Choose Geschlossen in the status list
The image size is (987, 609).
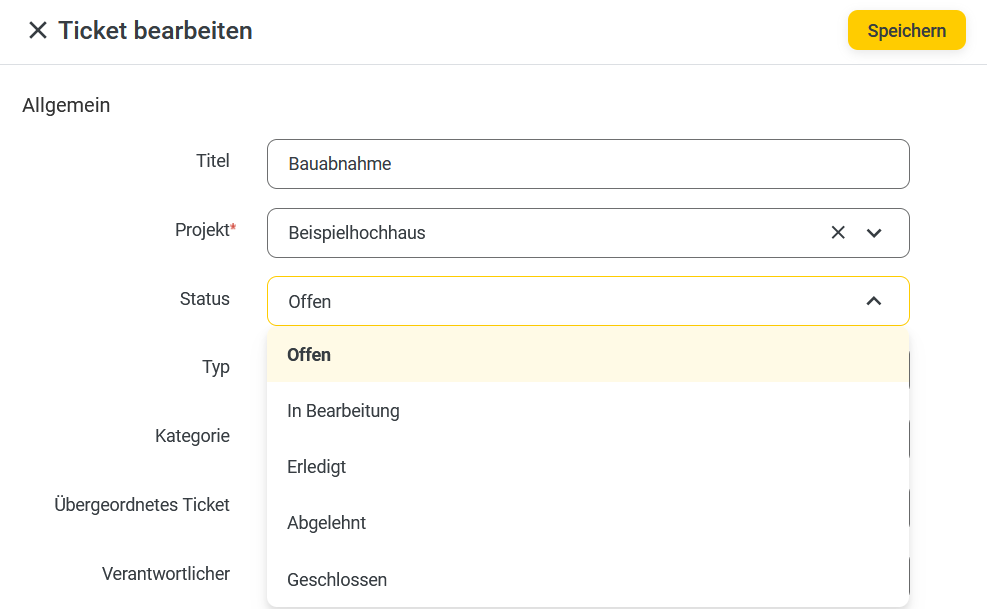click(x=588, y=579)
